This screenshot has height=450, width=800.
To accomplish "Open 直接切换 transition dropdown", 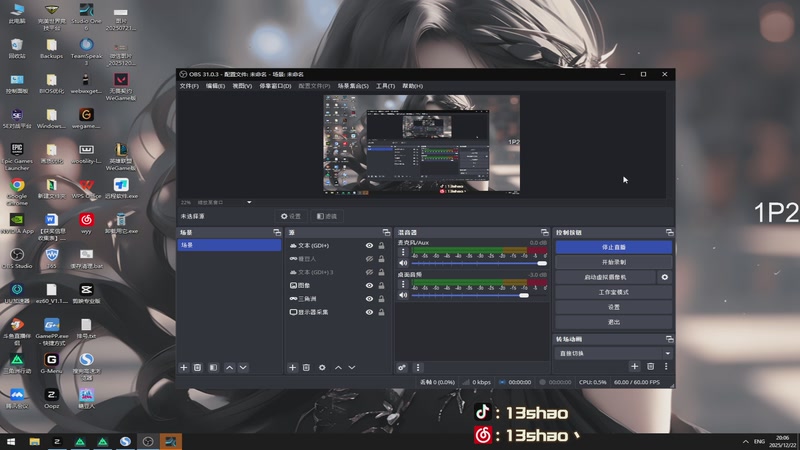I will pos(613,353).
